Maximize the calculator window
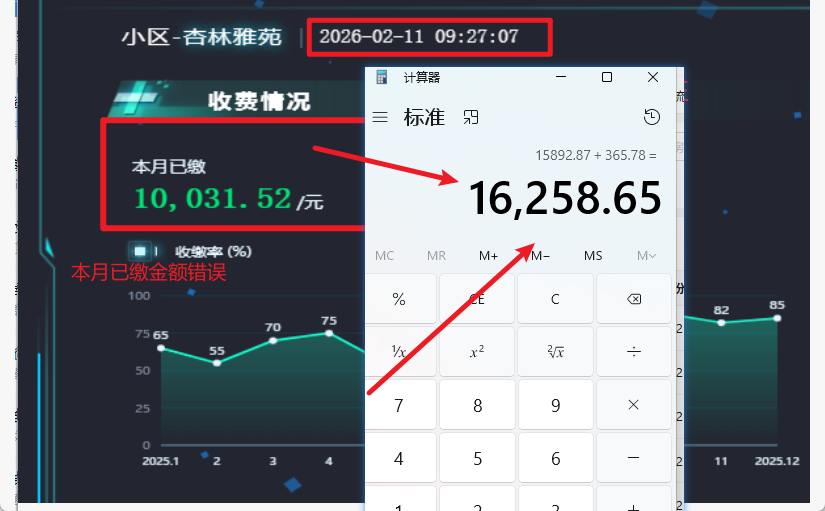The width and height of the screenshot is (825, 511). click(x=607, y=77)
